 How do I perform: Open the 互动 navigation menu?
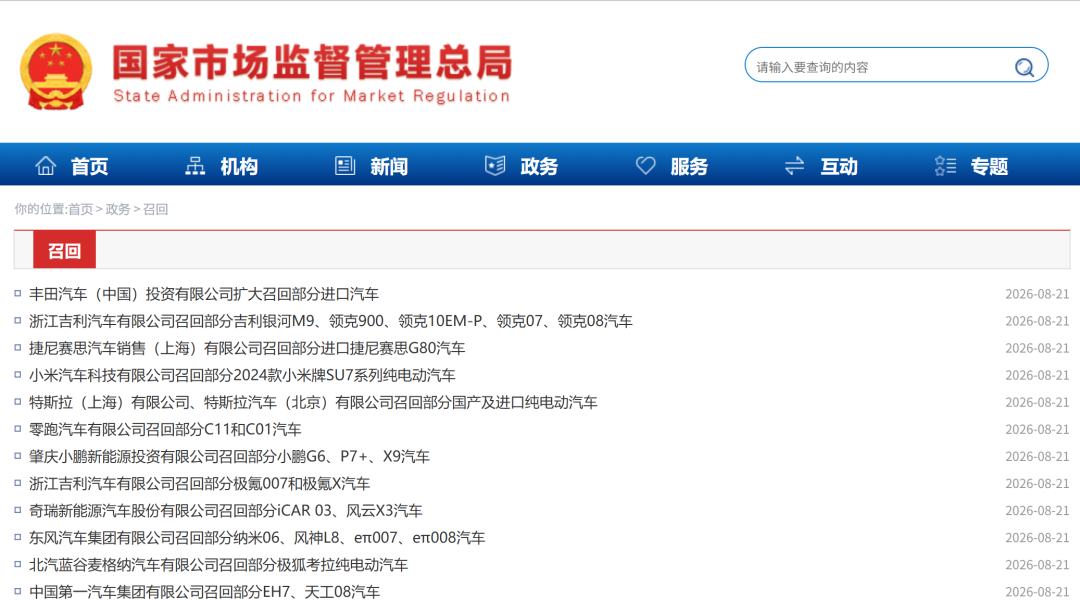click(839, 166)
